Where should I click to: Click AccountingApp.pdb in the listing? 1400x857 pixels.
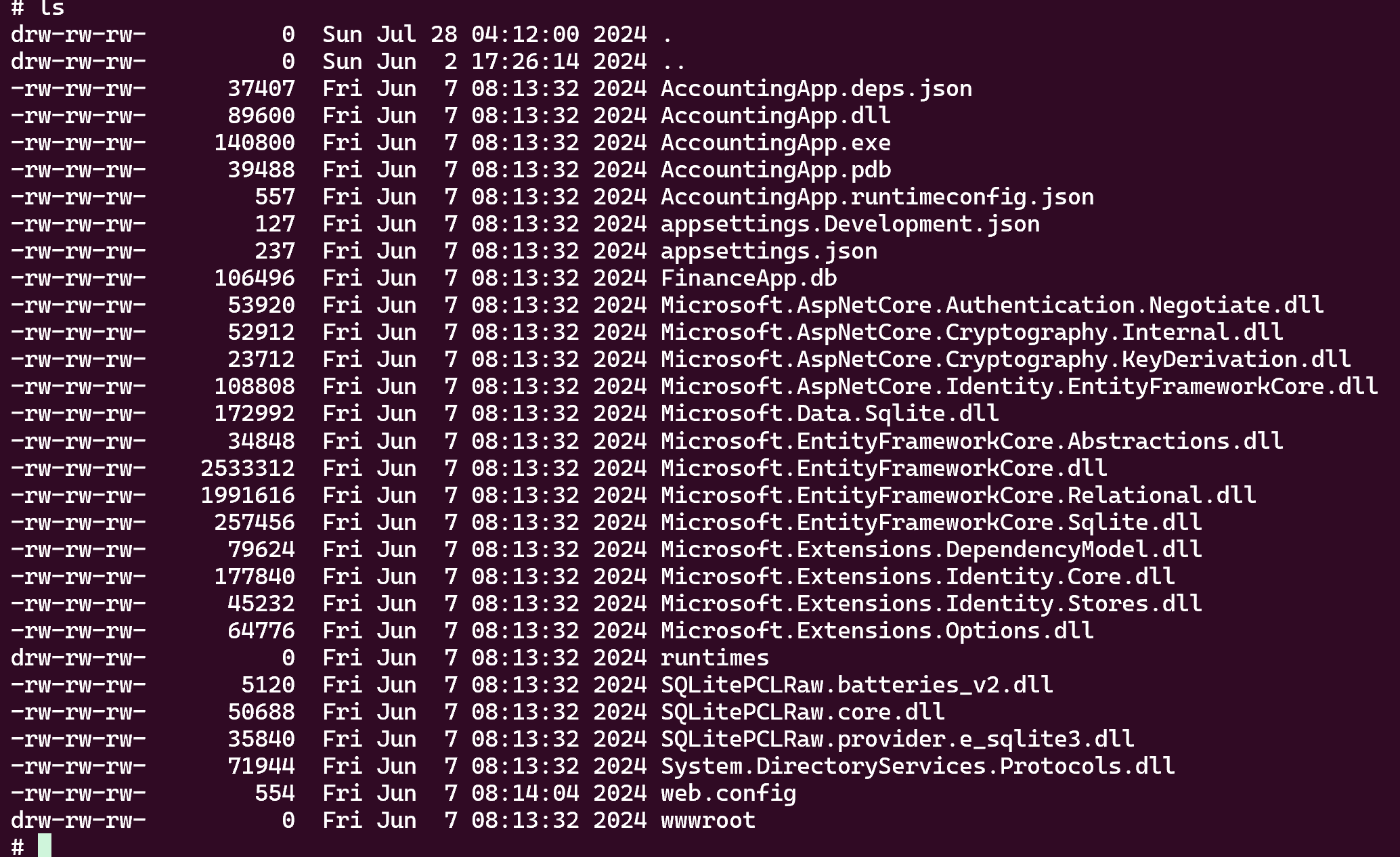(776, 170)
